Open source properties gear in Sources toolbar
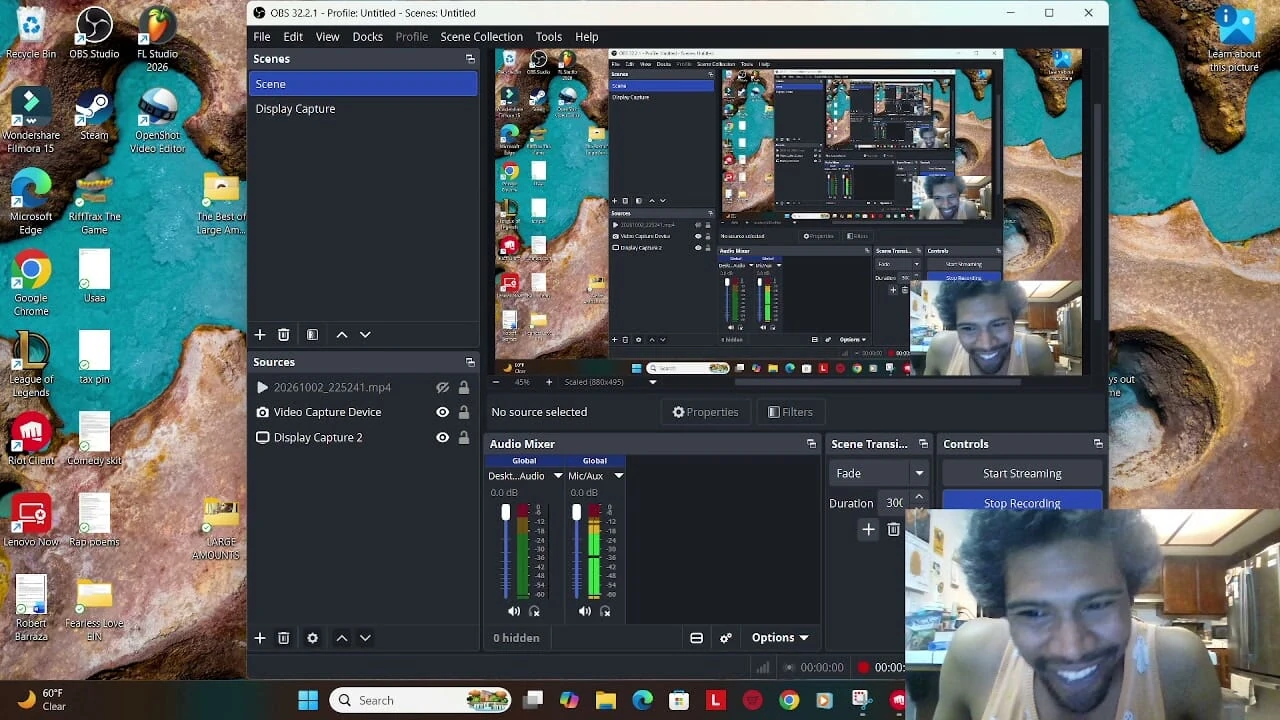 tap(312, 638)
